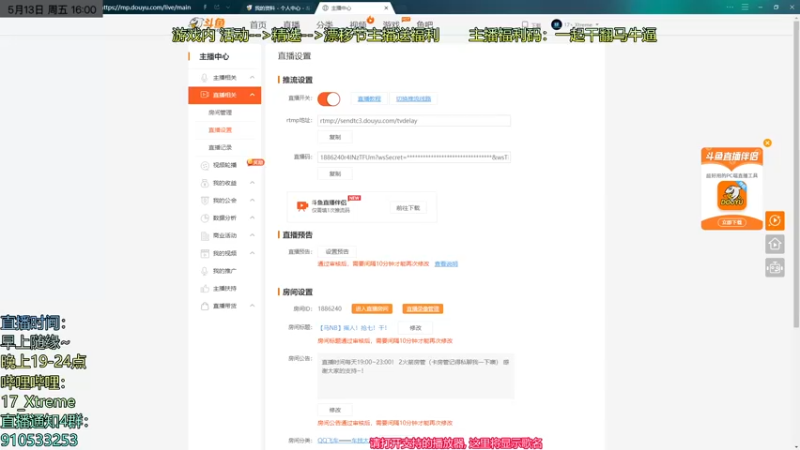
Task: Click the user avatar in the header
Action: click(556, 24)
